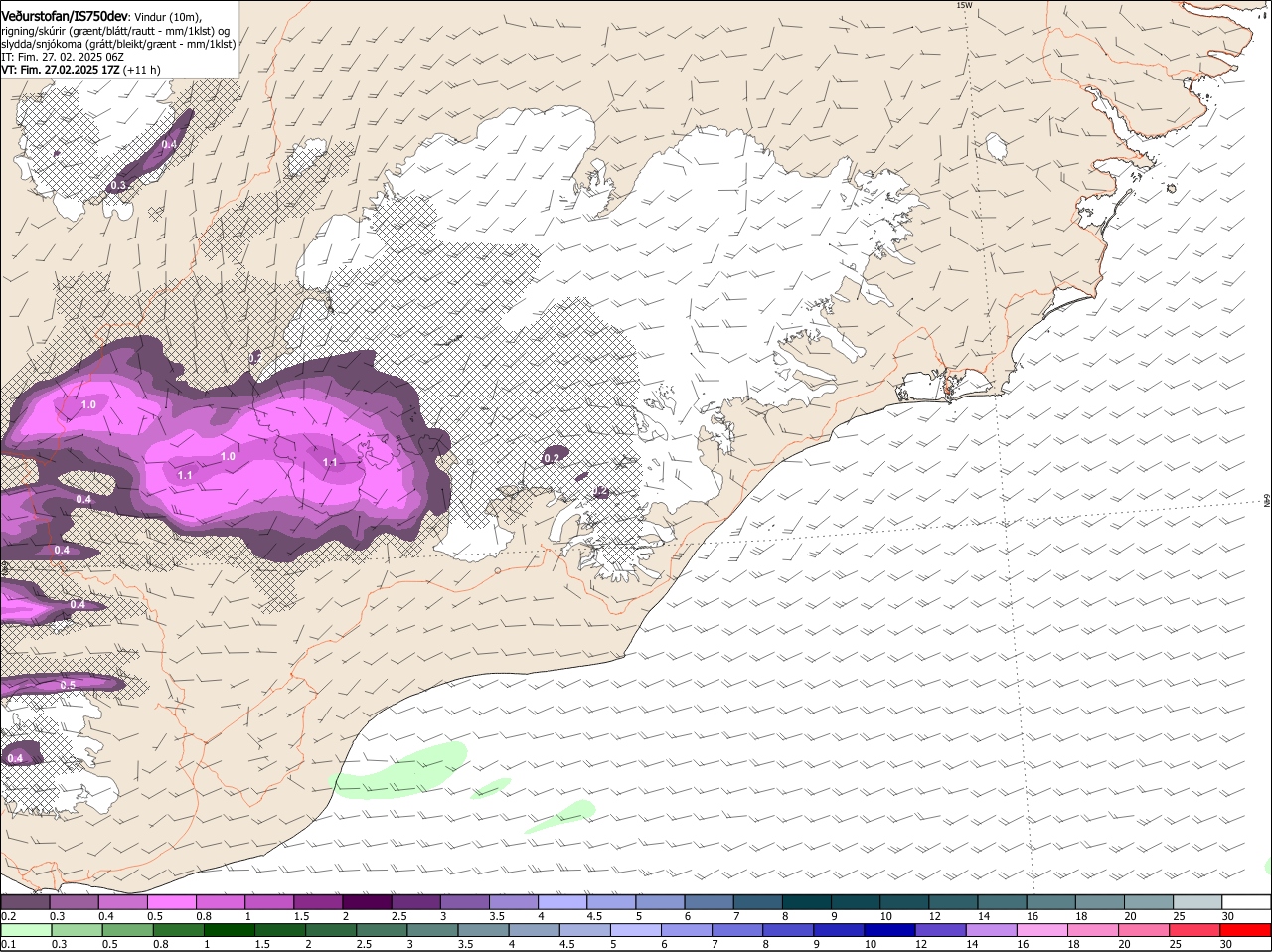Pick the pale lavender 5 swatch in the rain legend
Screen dimensions: 1272x952
pyautogui.click(x=635, y=930)
